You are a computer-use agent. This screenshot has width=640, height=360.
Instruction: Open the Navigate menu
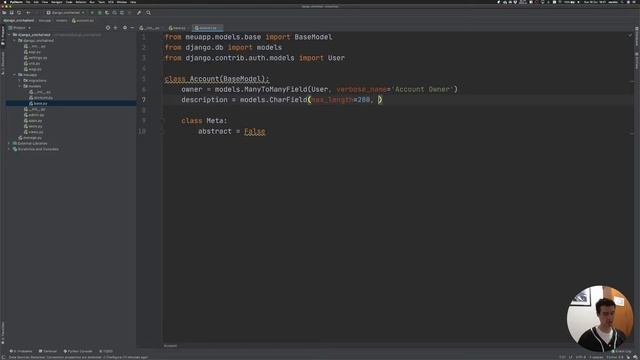coord(57,2)
